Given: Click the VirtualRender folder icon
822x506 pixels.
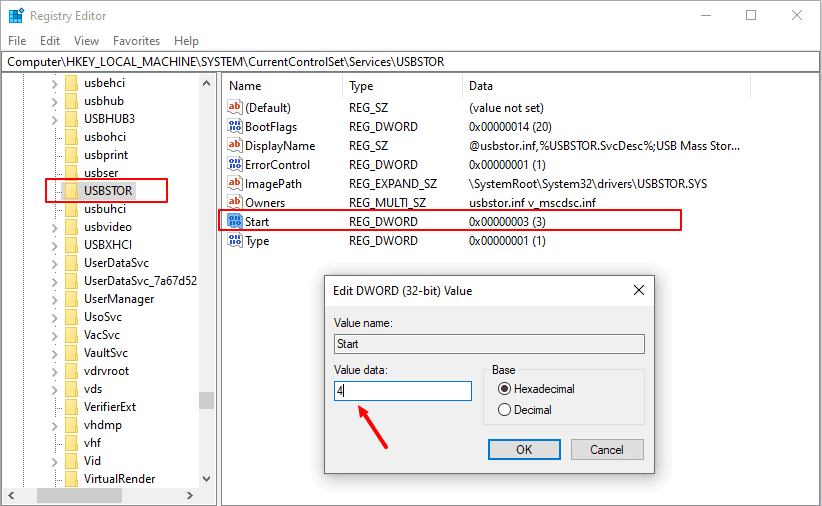Looking at the screenshot, I should (x=71, y=478).
